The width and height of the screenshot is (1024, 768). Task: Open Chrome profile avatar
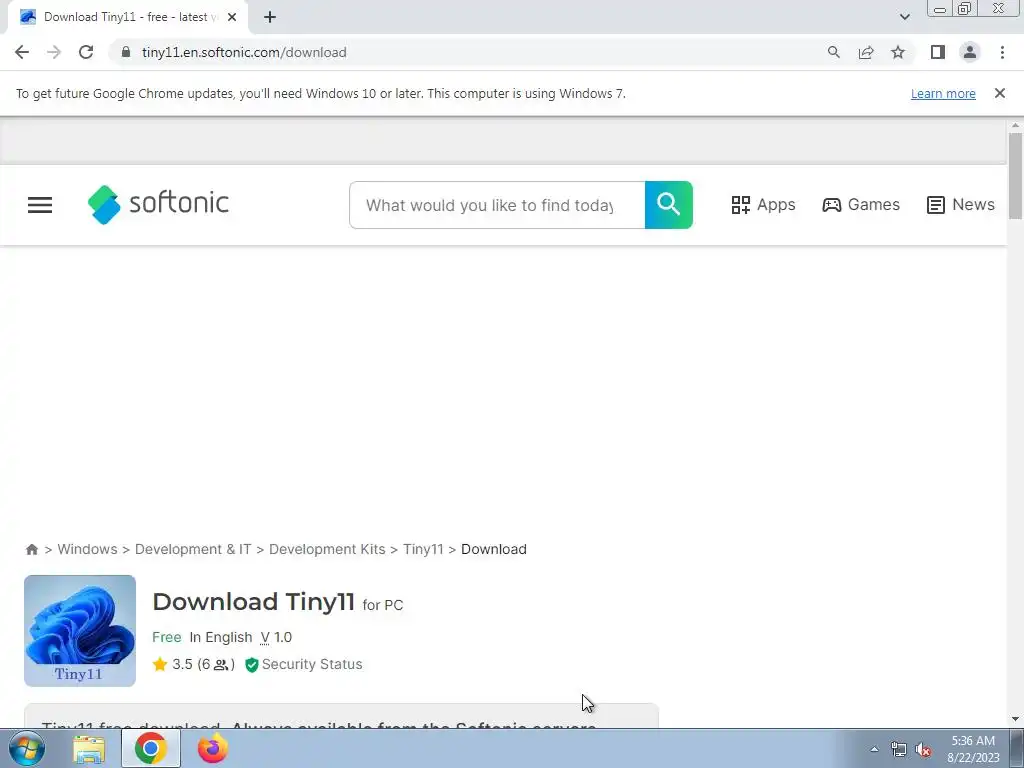point(970,52)
